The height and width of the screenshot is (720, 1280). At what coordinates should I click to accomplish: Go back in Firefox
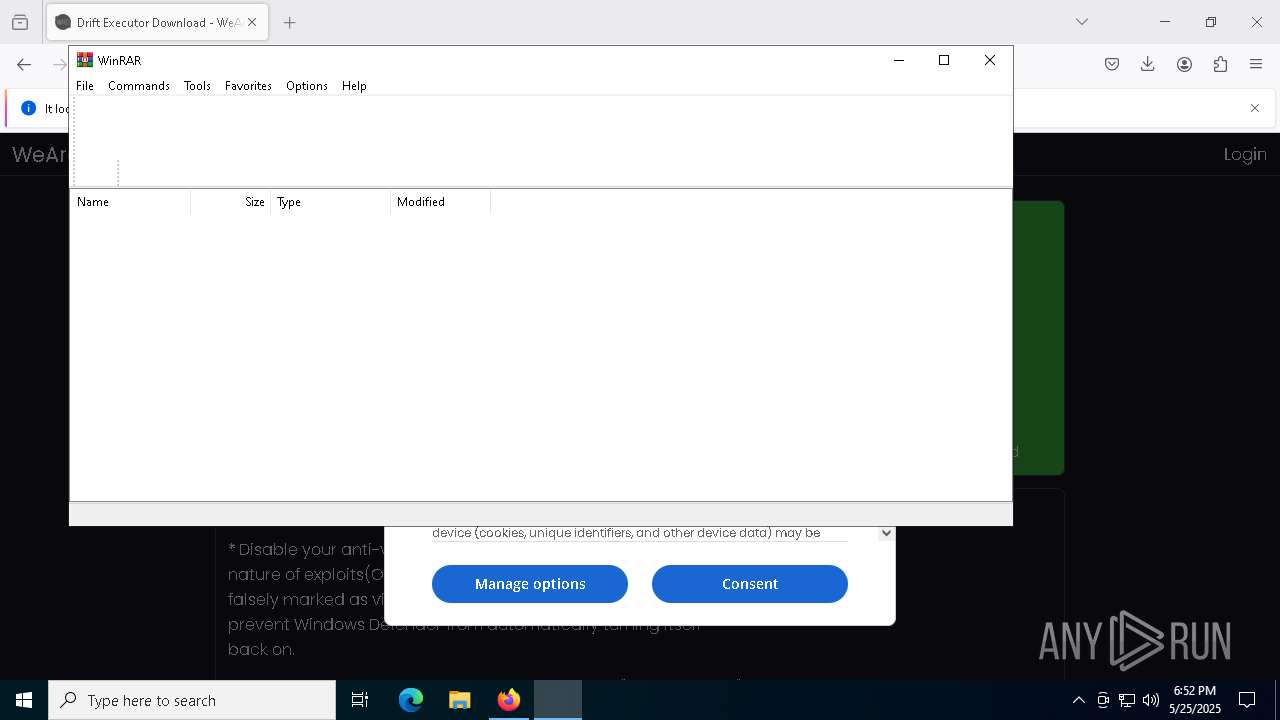[x=24, y=64]
